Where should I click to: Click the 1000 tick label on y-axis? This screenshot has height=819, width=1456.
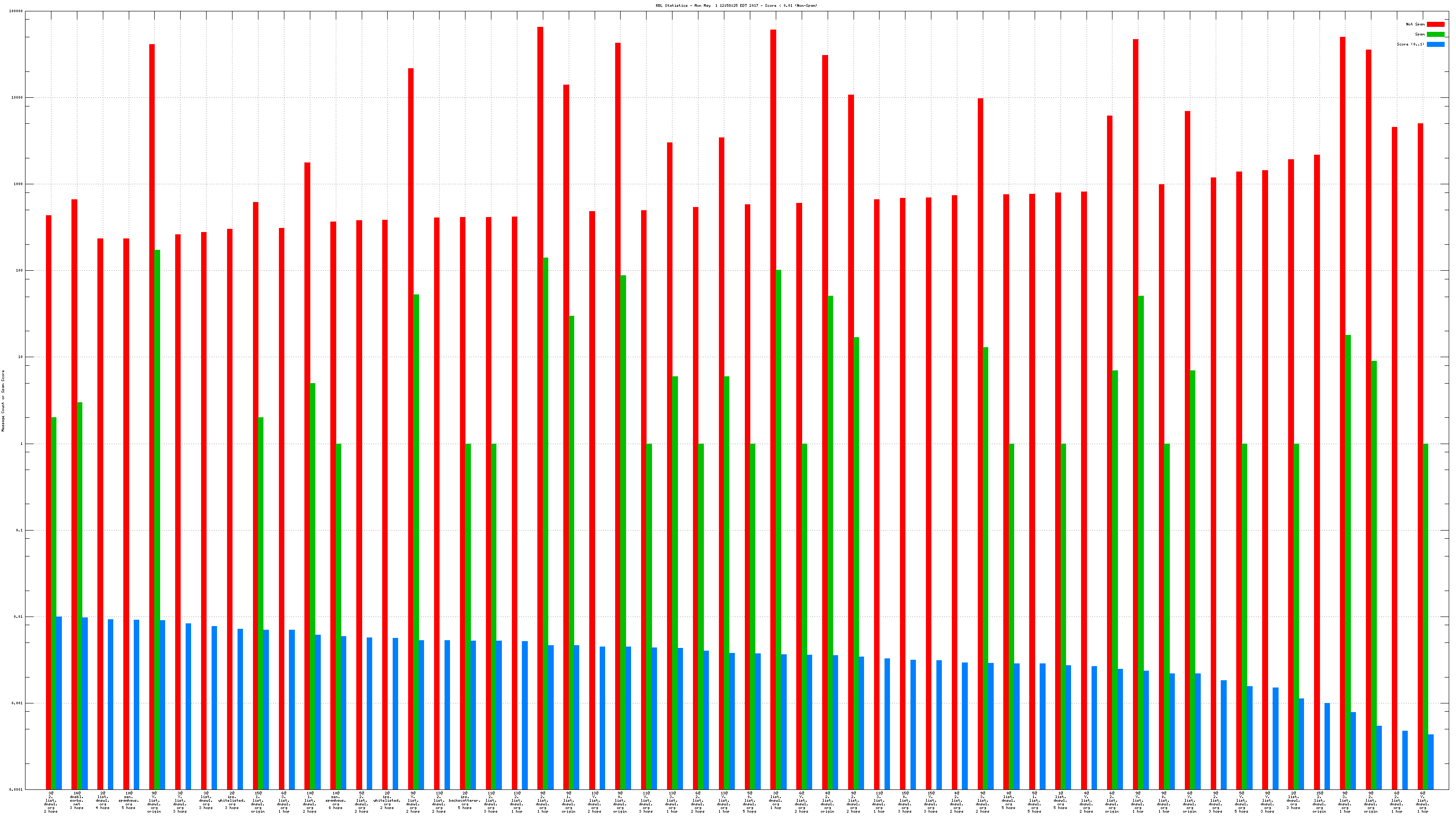click(x=18, y=184)
